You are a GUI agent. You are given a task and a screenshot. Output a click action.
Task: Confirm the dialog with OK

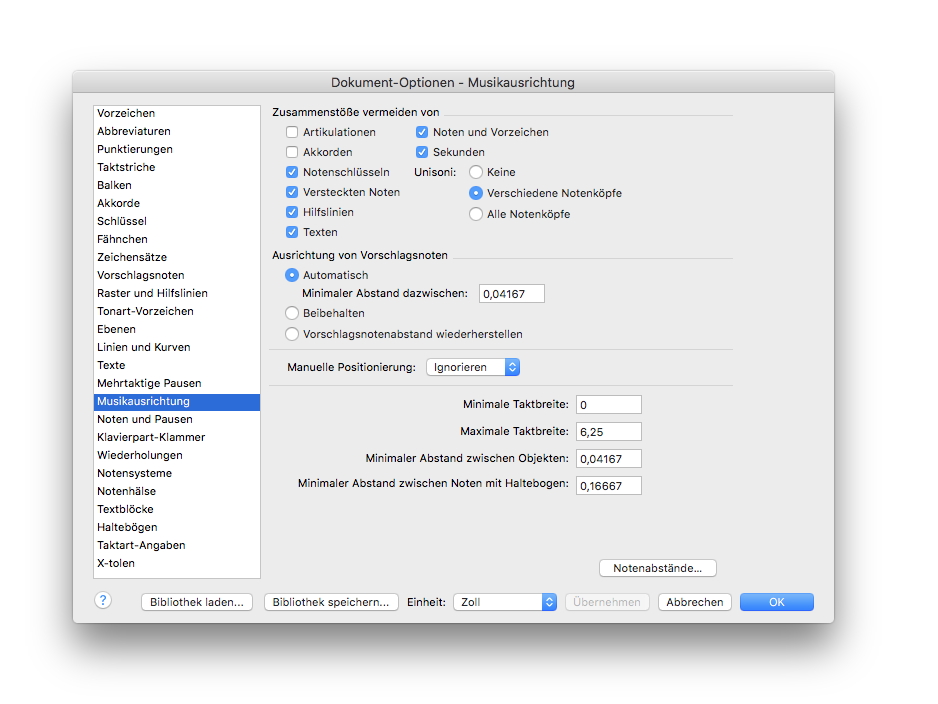point(776,602)
